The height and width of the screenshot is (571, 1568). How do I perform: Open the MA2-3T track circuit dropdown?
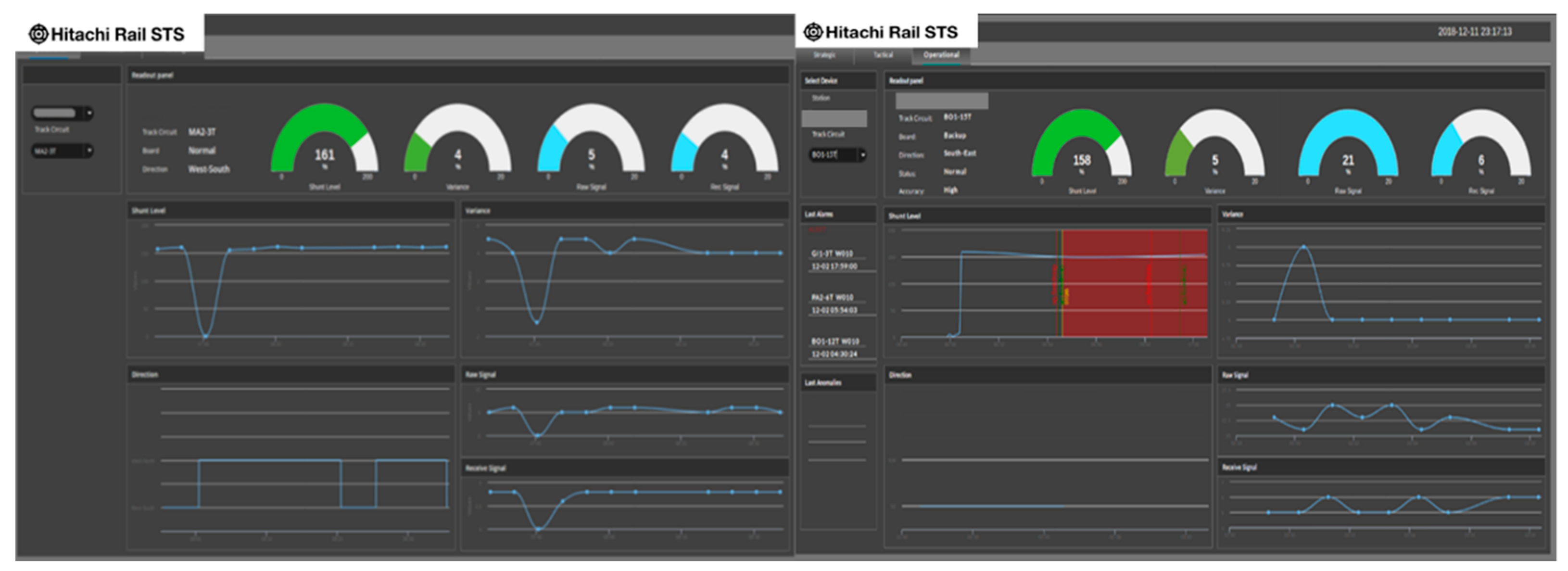[89, 151]
